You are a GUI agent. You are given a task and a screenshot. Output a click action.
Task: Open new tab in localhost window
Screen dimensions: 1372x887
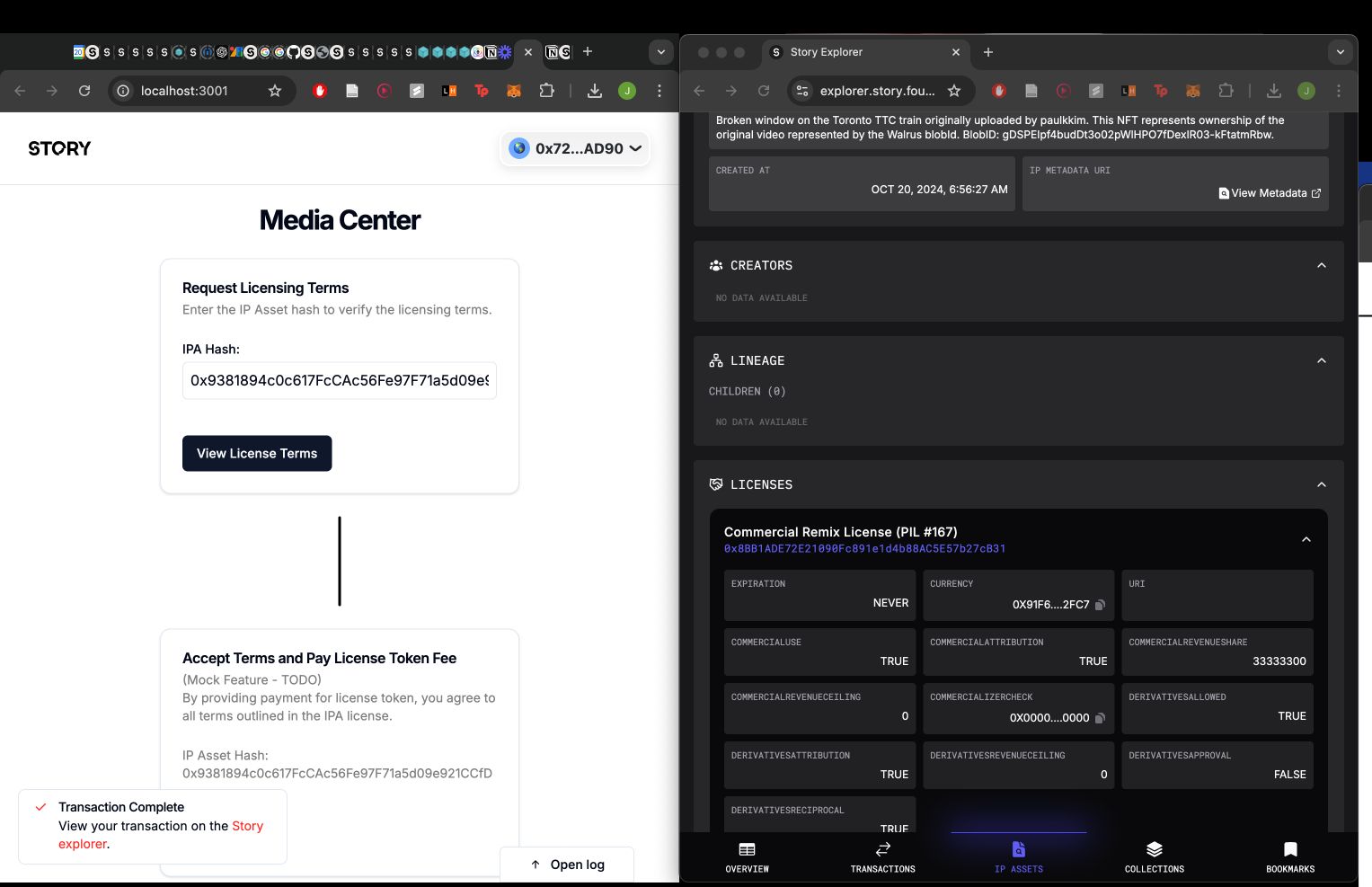pyautogui.click(x=588, y=52)
